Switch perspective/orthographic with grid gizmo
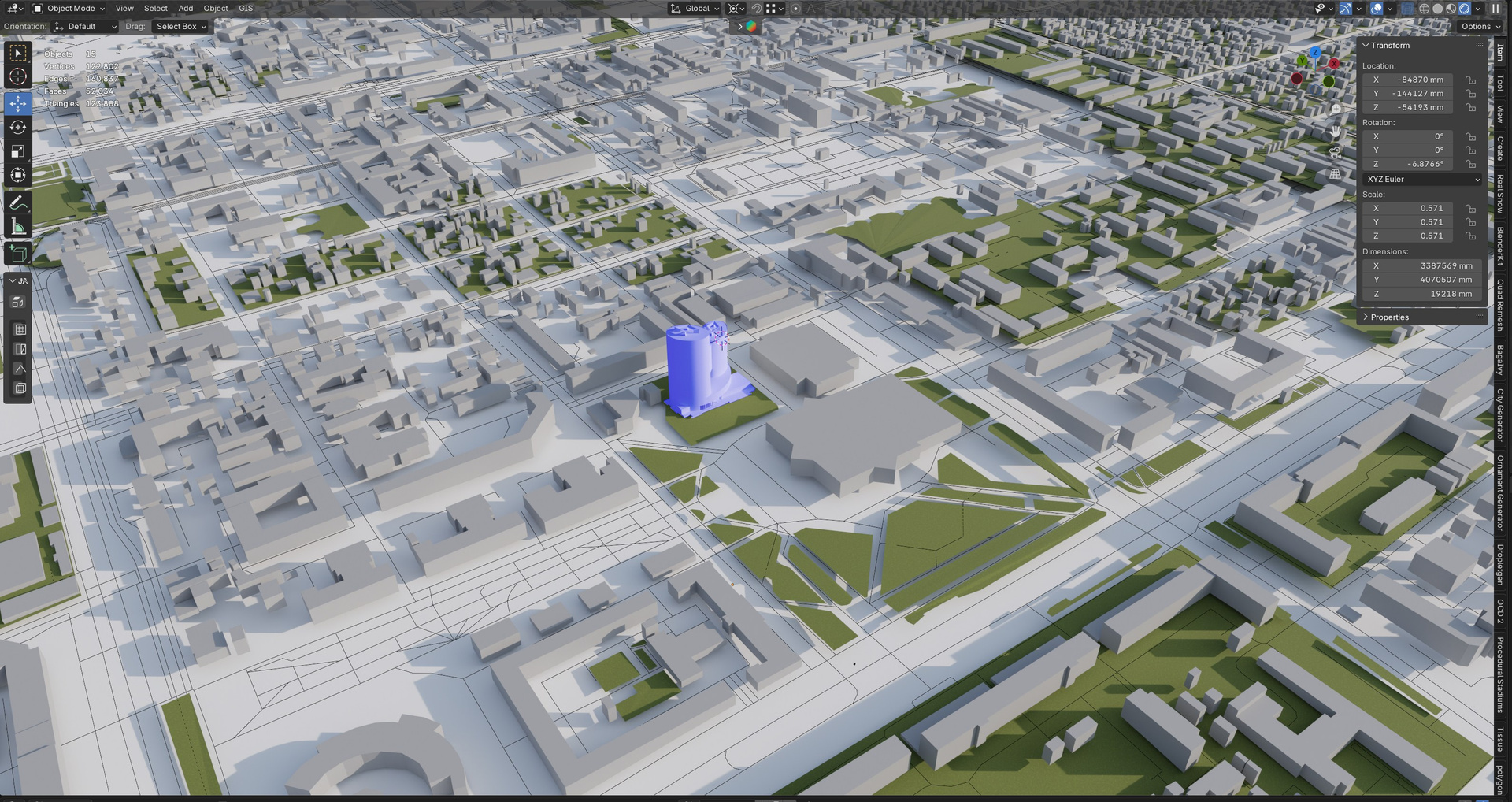1512x802 pixels. [x=1336, y=174]
